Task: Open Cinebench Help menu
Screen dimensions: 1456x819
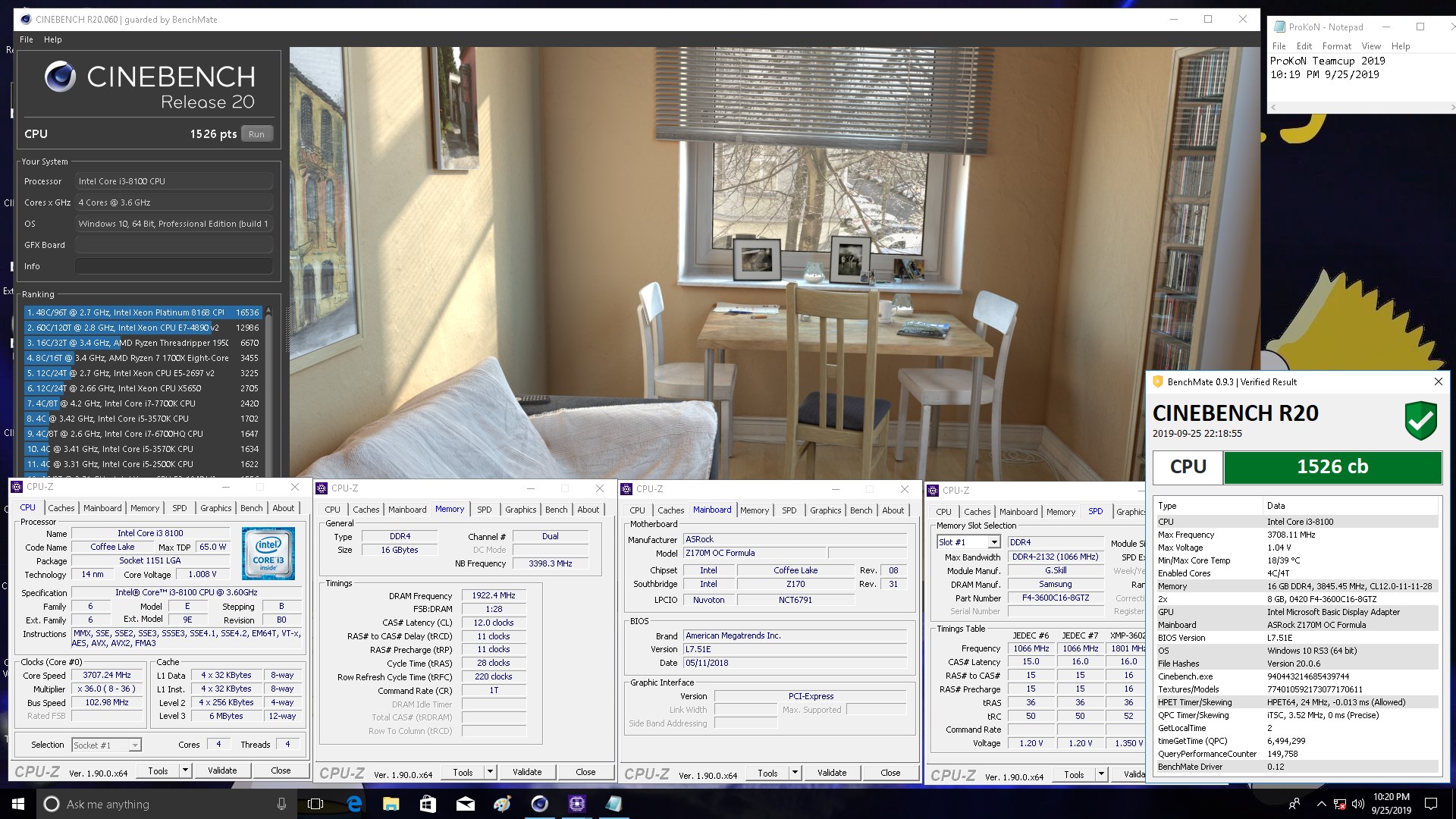Action: click(53, 39)
